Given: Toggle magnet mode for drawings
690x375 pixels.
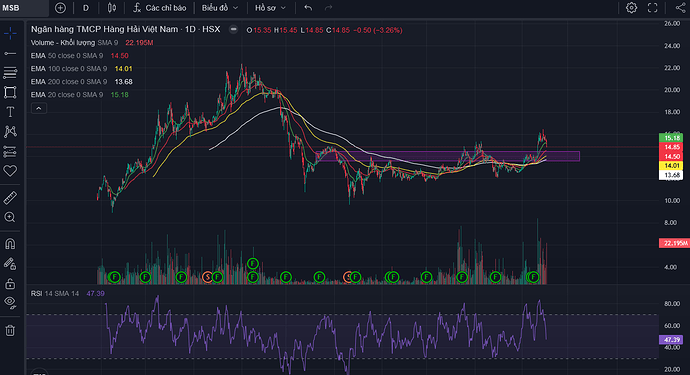Looking at the screenshot, I should (10, 244).
